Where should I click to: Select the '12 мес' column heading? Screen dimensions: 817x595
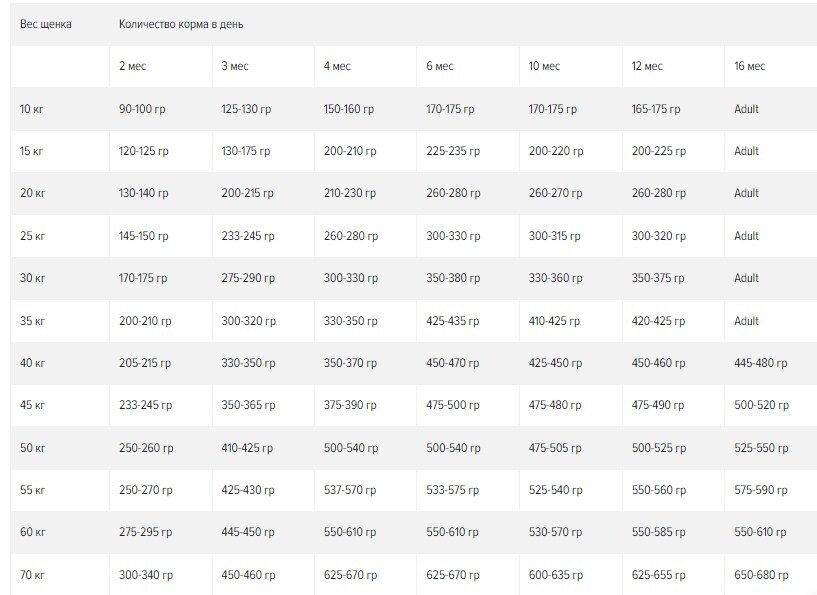coord(647,66)
